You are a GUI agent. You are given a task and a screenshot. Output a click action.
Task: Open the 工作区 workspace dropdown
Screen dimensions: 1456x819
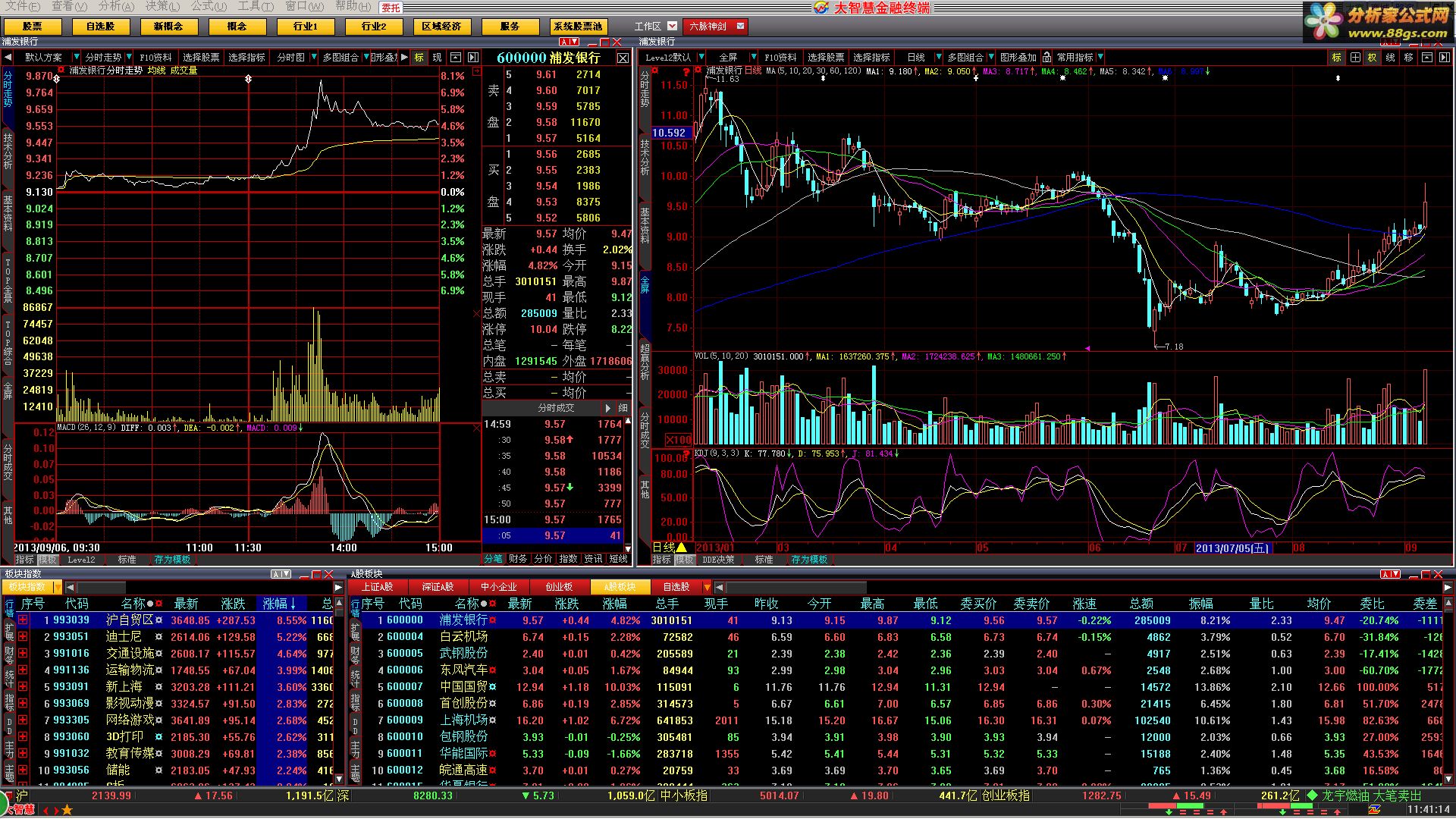click(x=672, y=27)
